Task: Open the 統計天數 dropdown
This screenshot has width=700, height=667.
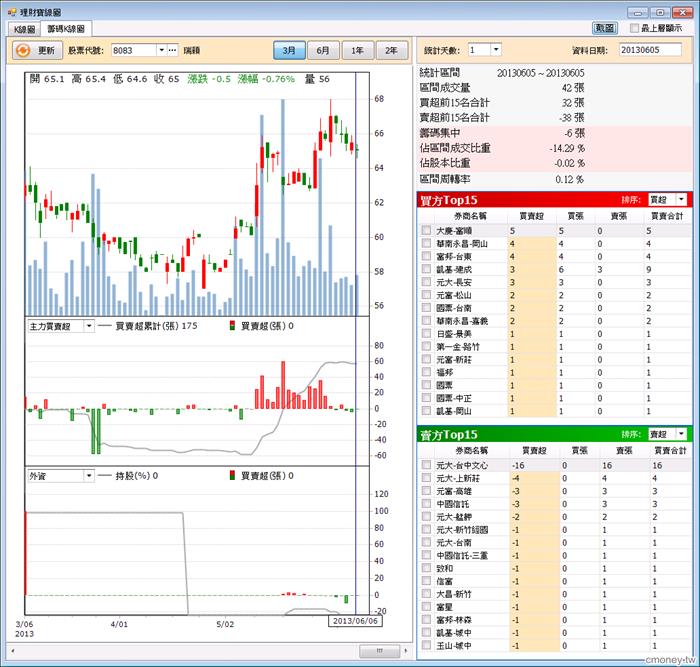Action: (x=496, y=50)
